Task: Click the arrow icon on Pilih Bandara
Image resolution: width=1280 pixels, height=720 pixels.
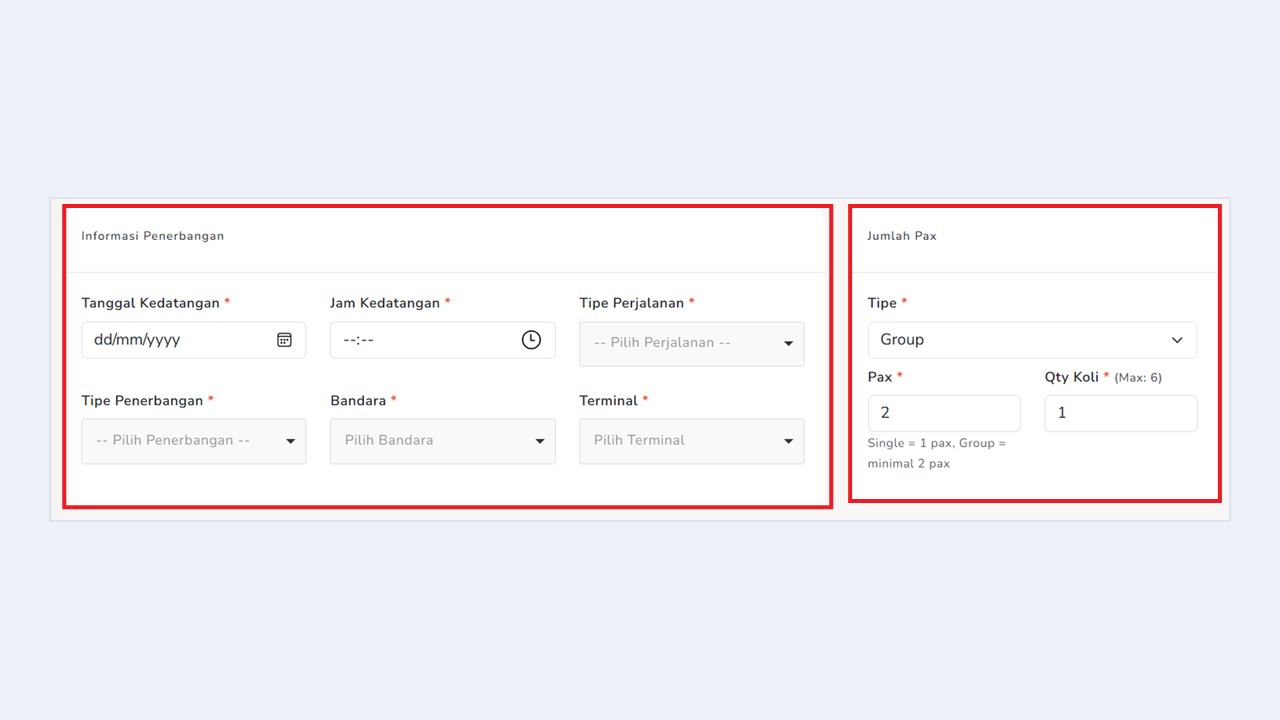Action: 539,441
